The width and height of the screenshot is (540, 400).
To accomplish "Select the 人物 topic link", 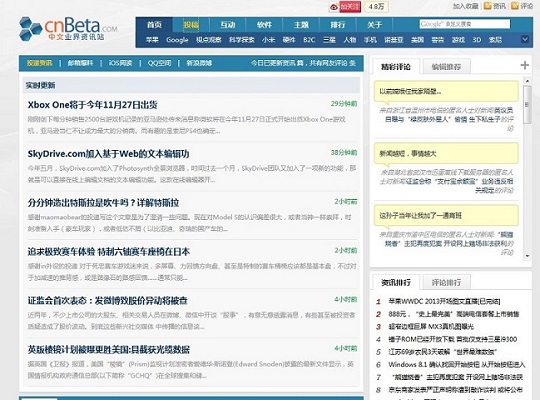I will [350, 40].
